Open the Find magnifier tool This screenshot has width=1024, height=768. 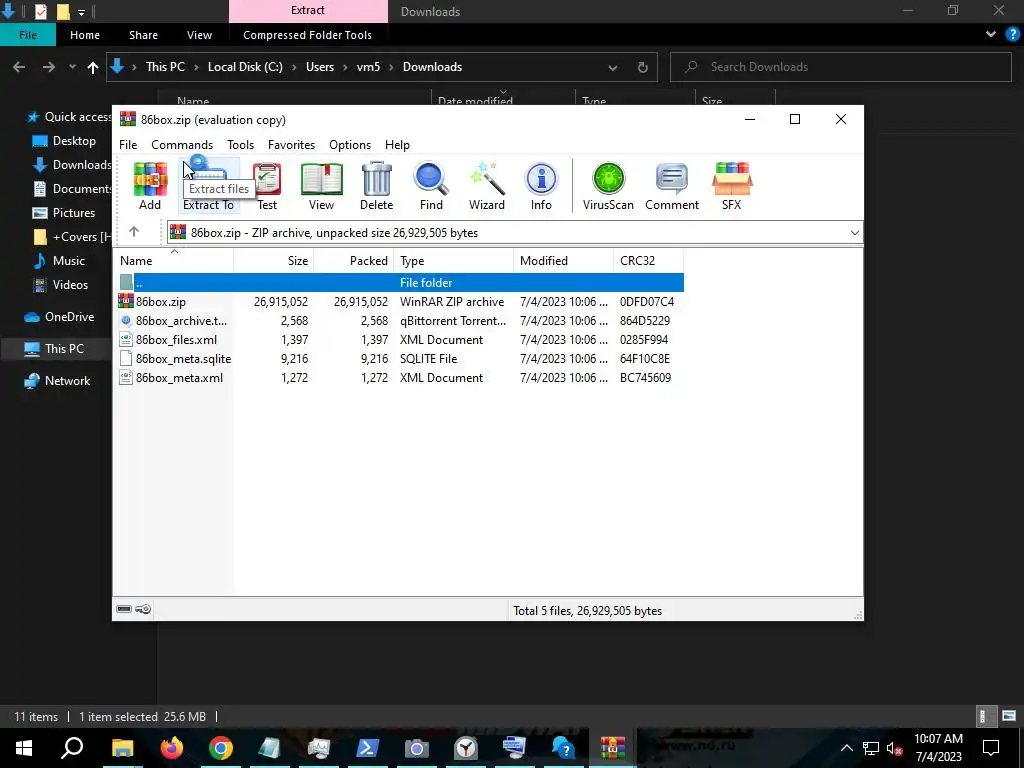click(431, 186)
